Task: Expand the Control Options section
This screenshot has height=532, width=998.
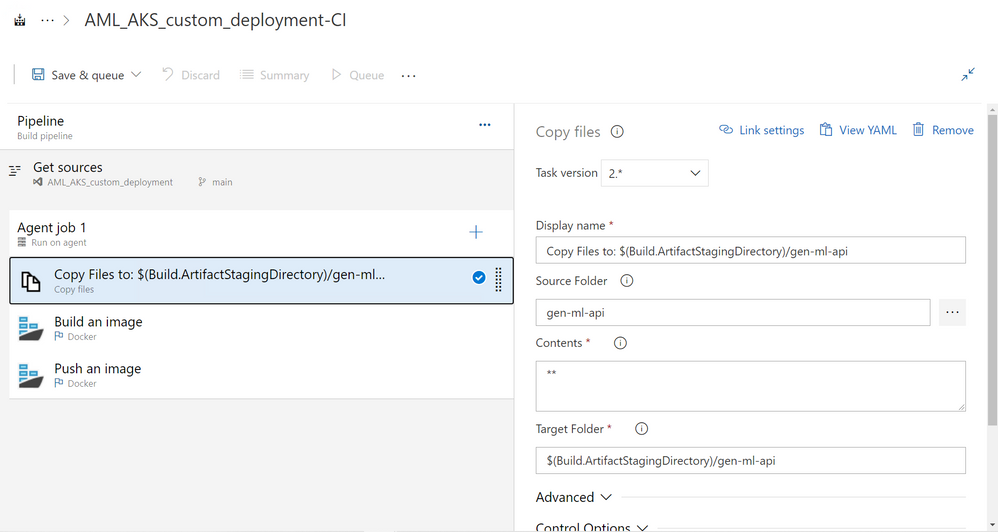Action: pyautogui.click(x=592, y=527)
